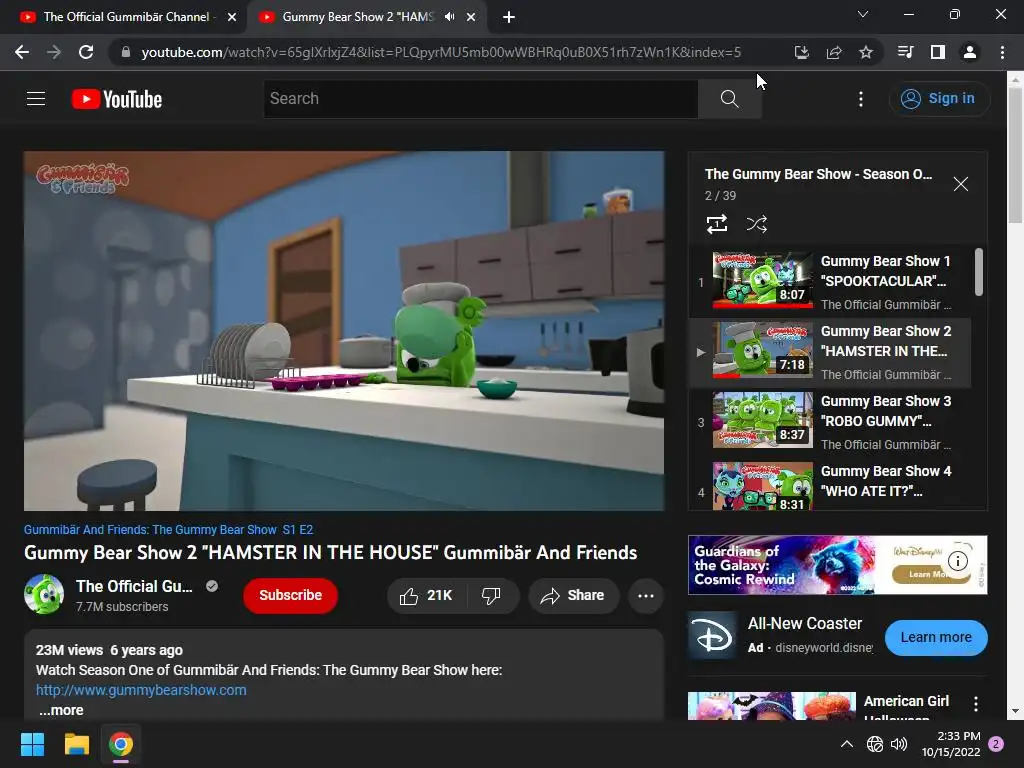This screenshot has width=1024, height=768.
Task: Toggle shuffle playlist icon
Action: pyautogui.click(x=757, y=224)
